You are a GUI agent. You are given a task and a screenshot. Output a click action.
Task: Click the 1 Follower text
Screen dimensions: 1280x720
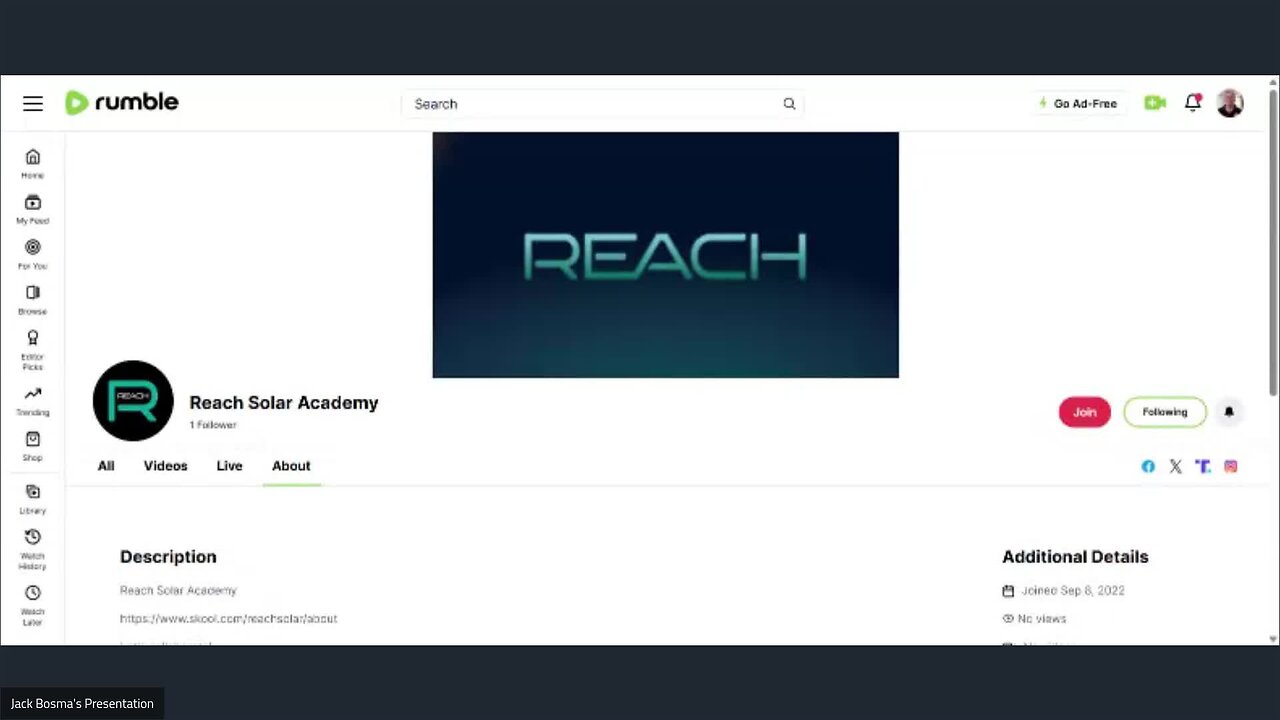213,425
